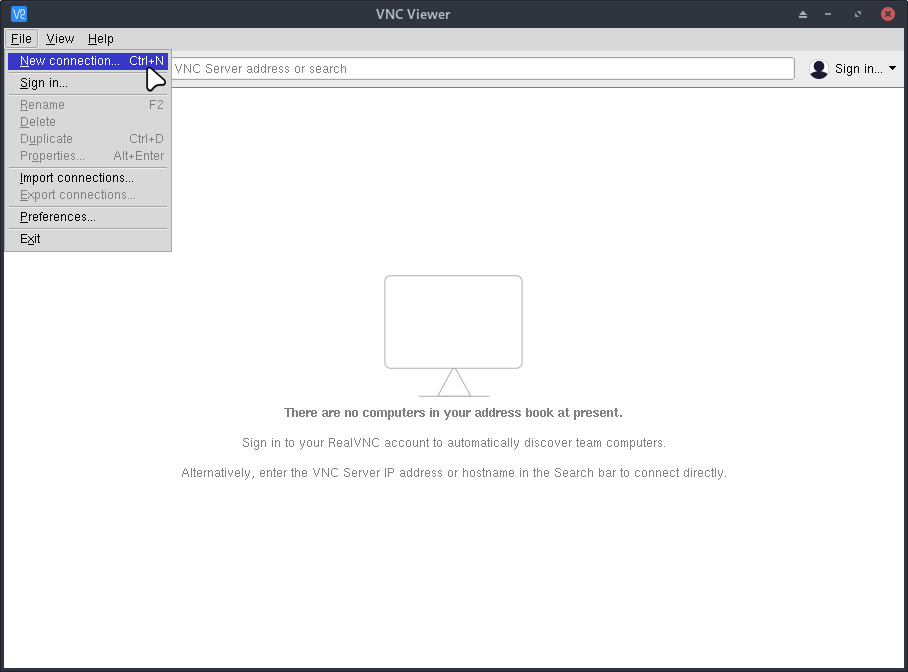Close the VNC Viewer window
This screenshot has width=908, height=672.
[888, 14]
